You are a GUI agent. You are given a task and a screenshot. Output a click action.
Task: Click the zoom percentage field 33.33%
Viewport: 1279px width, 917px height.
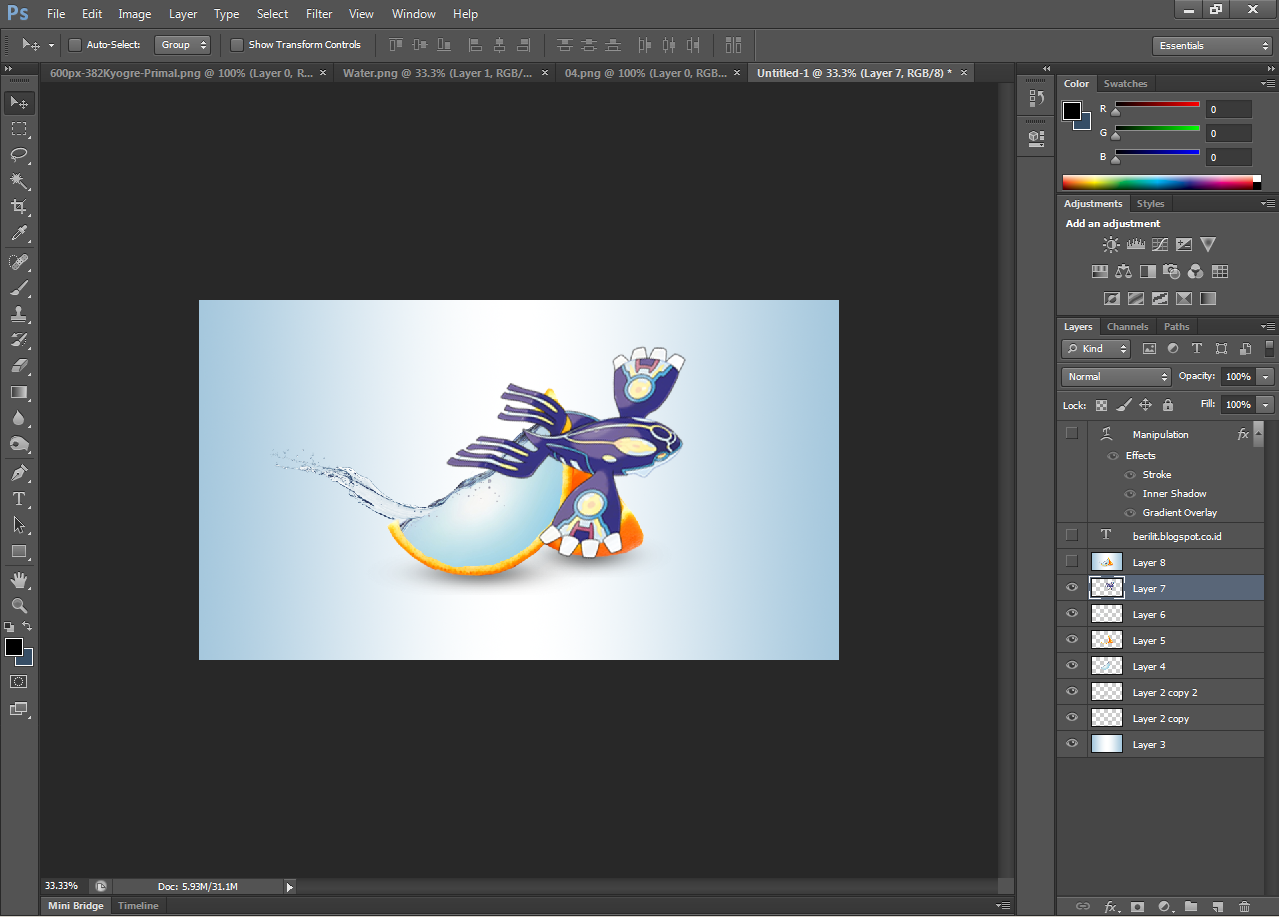[61, 886]
